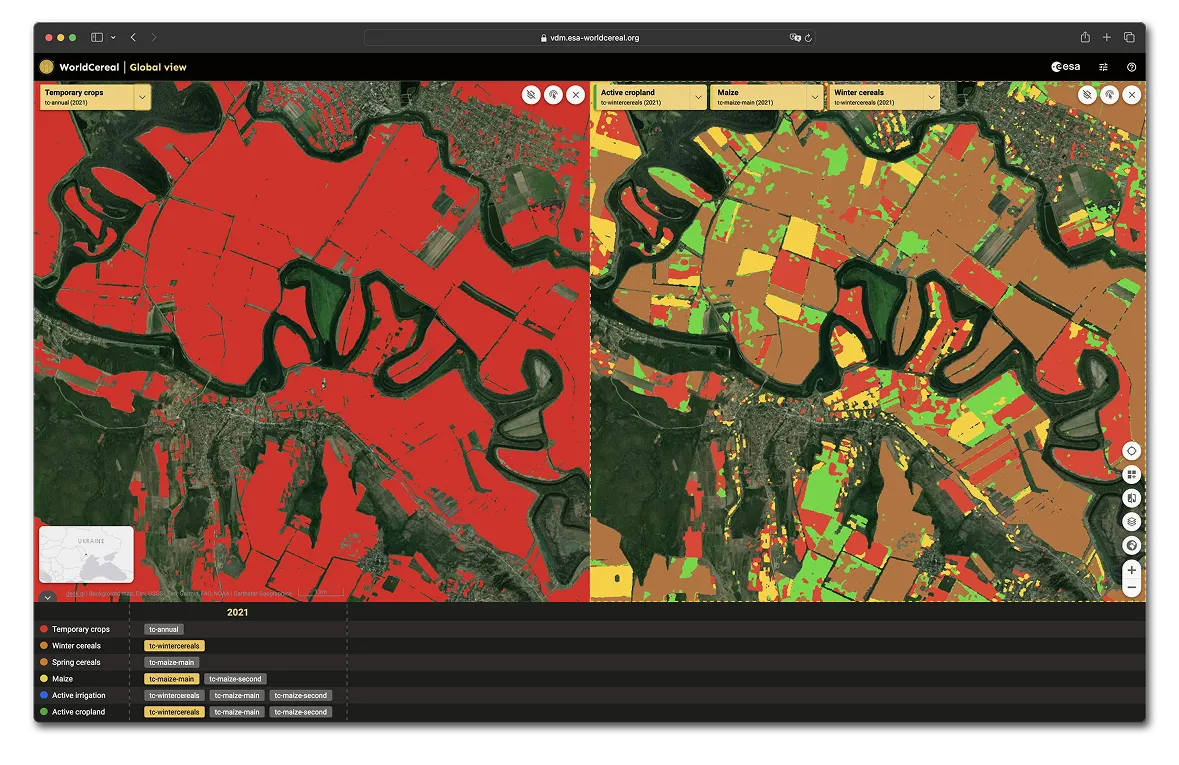Open the settings sliders icon in header
The width and height of the screenshot is (1179, 765).
[1103, 67]
